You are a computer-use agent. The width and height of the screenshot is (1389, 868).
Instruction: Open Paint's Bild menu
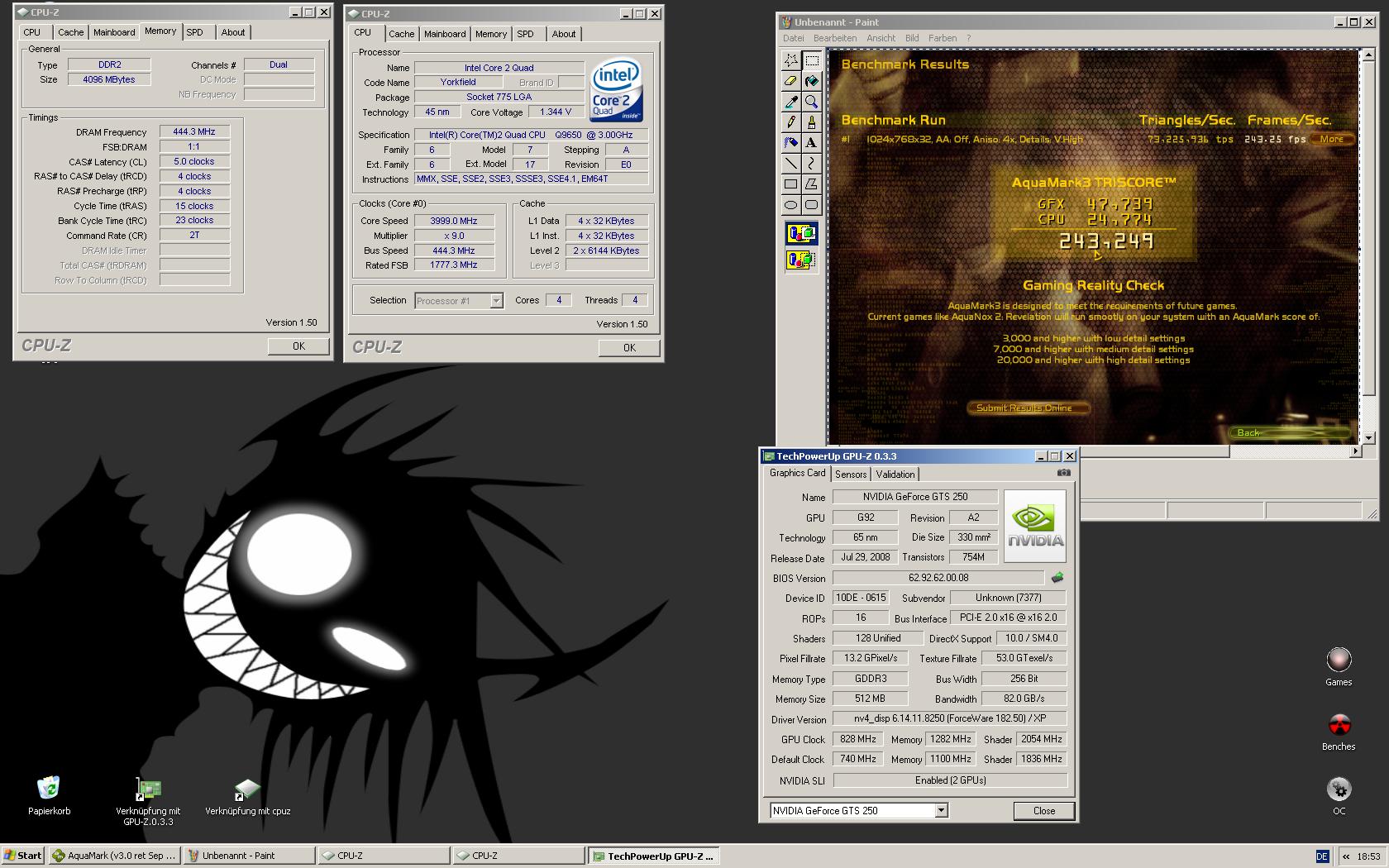point(912,38)
